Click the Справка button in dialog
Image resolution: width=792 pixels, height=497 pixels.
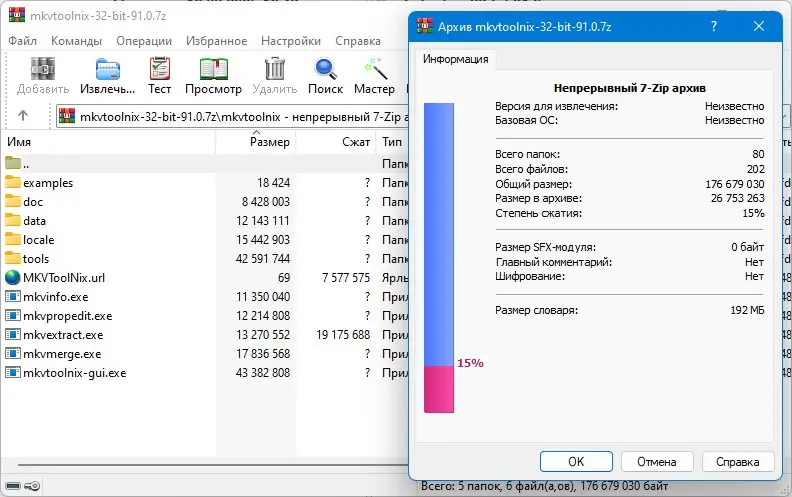[x=737, y=462]
